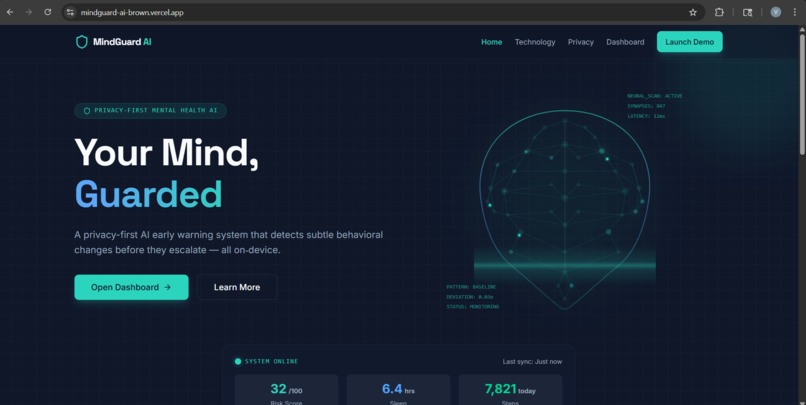Click the page vertical scrollbar thumb
This screenshot has width=806, height=405.
point(802,93)
